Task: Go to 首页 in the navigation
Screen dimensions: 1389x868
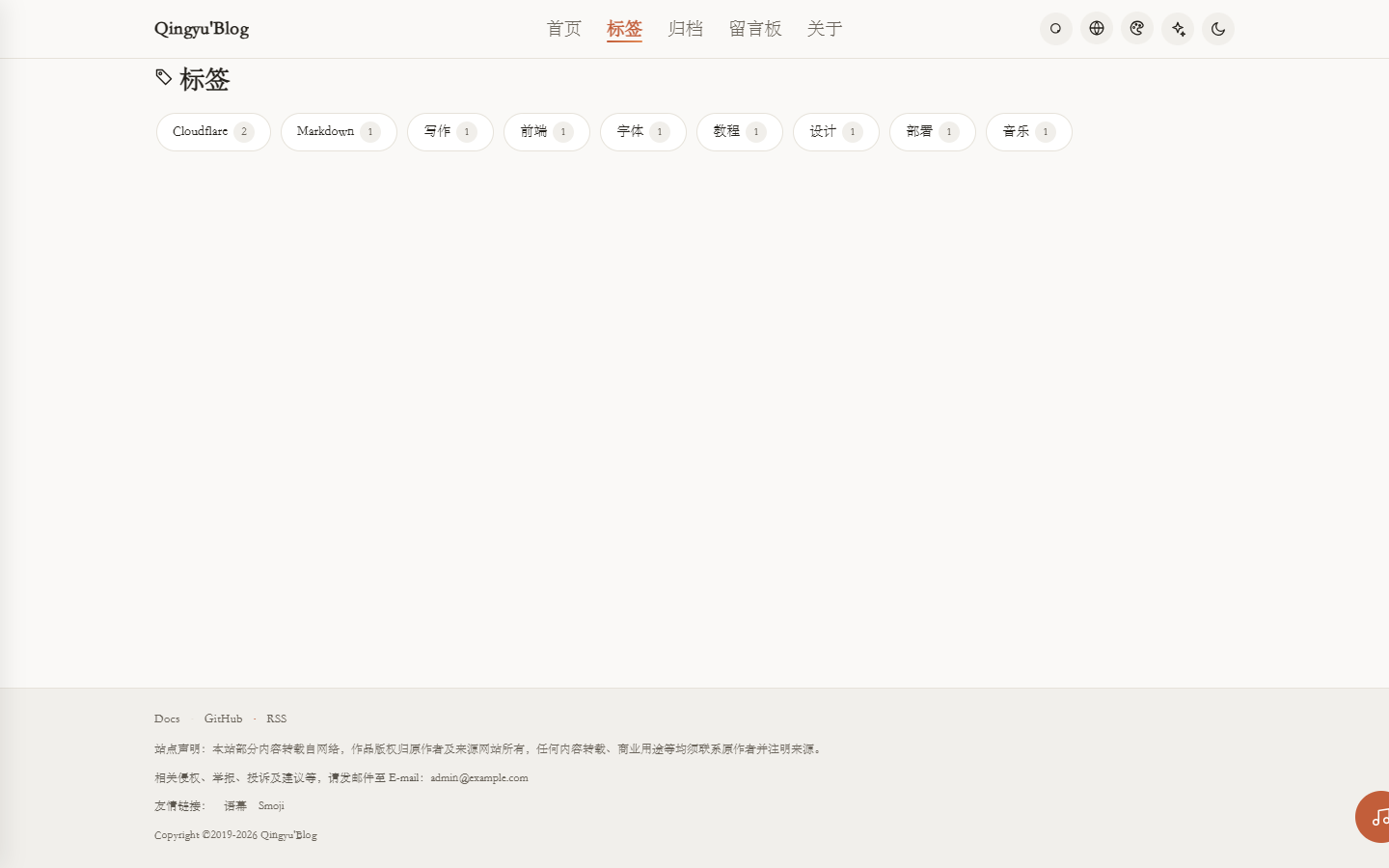Action: (564, 29)
